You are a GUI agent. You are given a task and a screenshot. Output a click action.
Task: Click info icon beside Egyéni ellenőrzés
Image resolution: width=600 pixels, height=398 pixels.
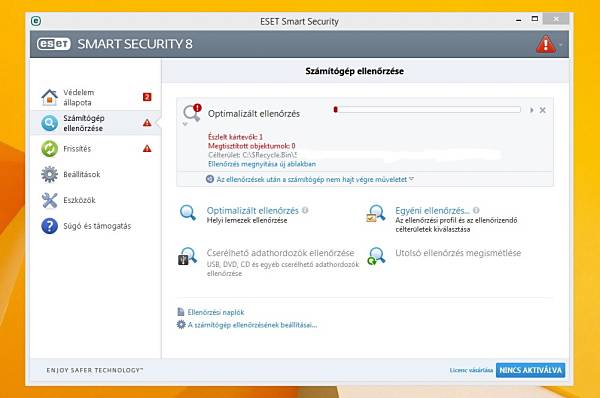(x=476, y=210)
